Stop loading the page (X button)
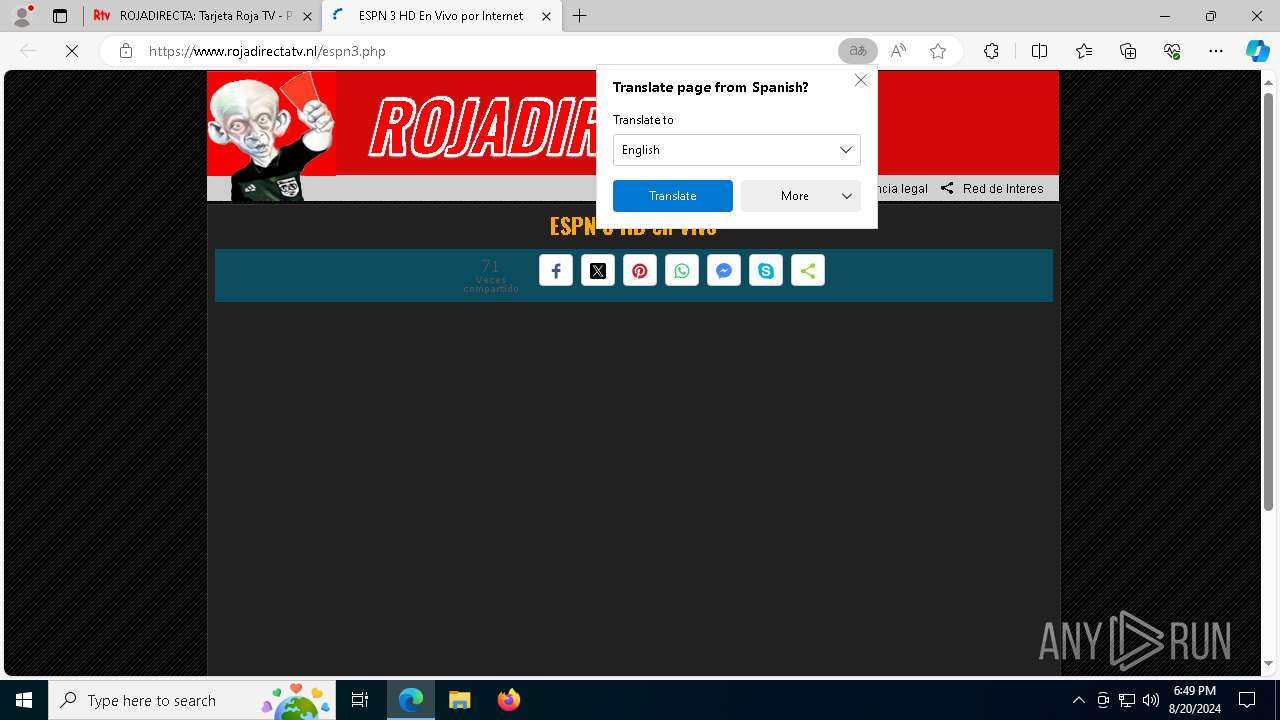The height and width of the screenshot is (720, 1280). [72, 51]
